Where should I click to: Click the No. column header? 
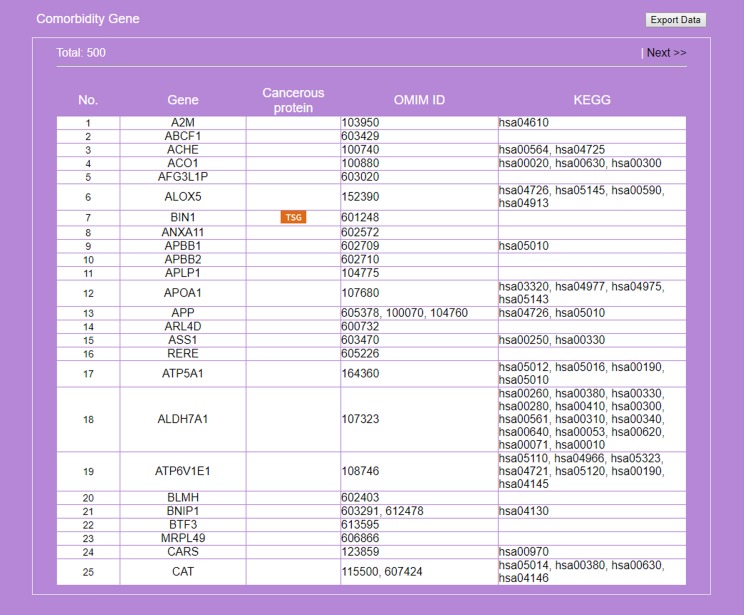pyautogui.click(x=88, y=100)
